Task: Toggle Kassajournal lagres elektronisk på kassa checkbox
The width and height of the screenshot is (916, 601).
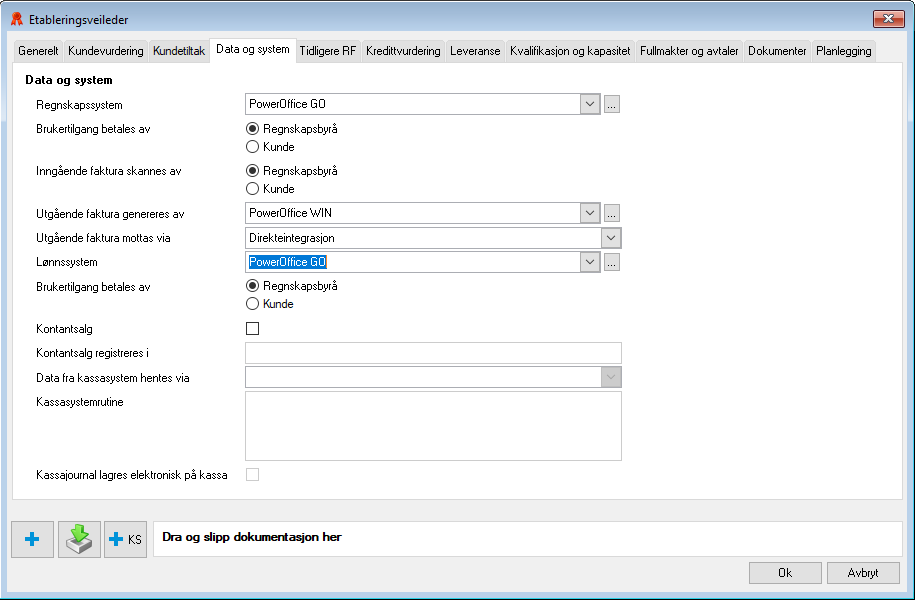Action: tap(252, 475)
